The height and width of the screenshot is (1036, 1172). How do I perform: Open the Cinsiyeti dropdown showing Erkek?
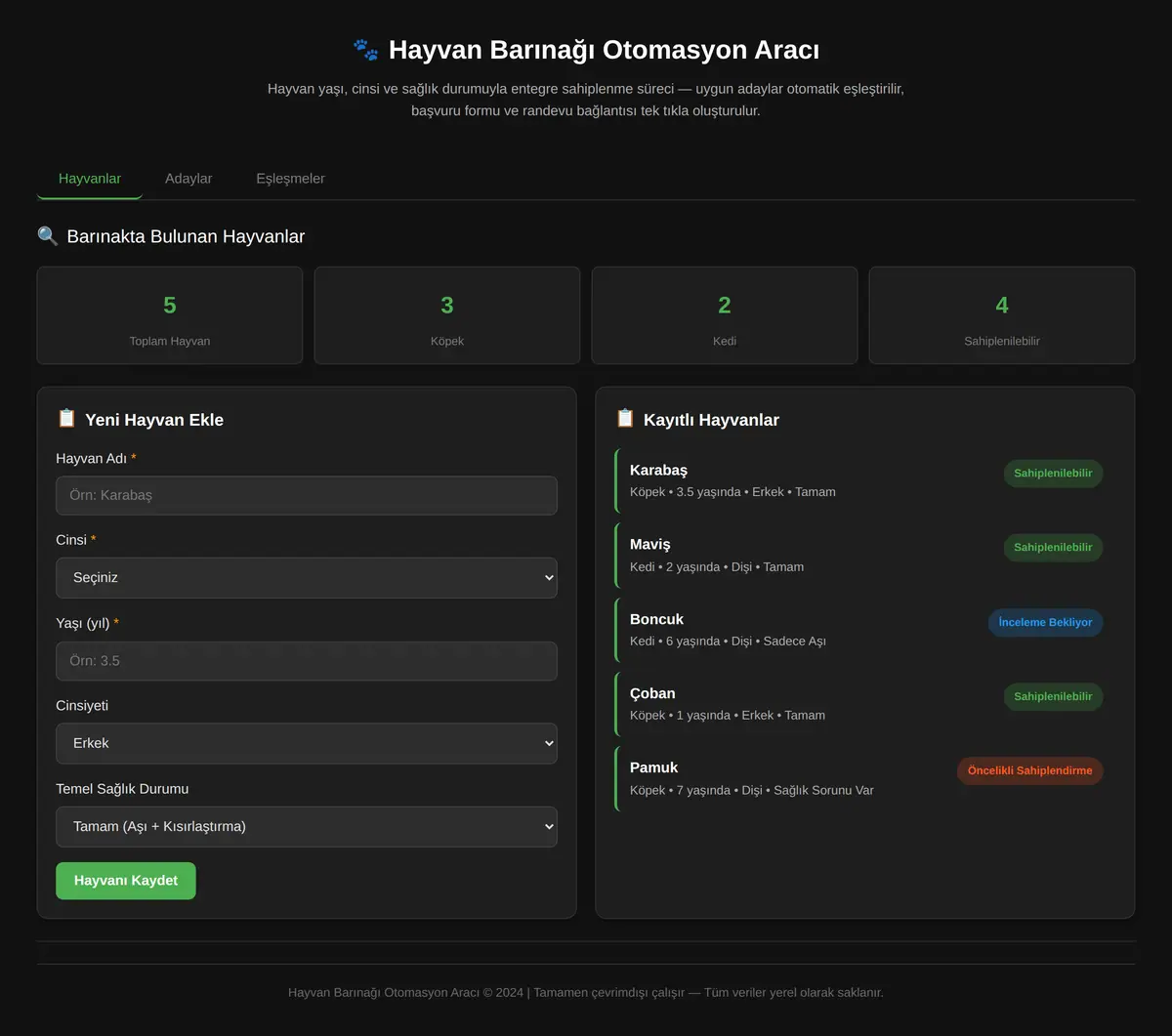pos(307,743)
